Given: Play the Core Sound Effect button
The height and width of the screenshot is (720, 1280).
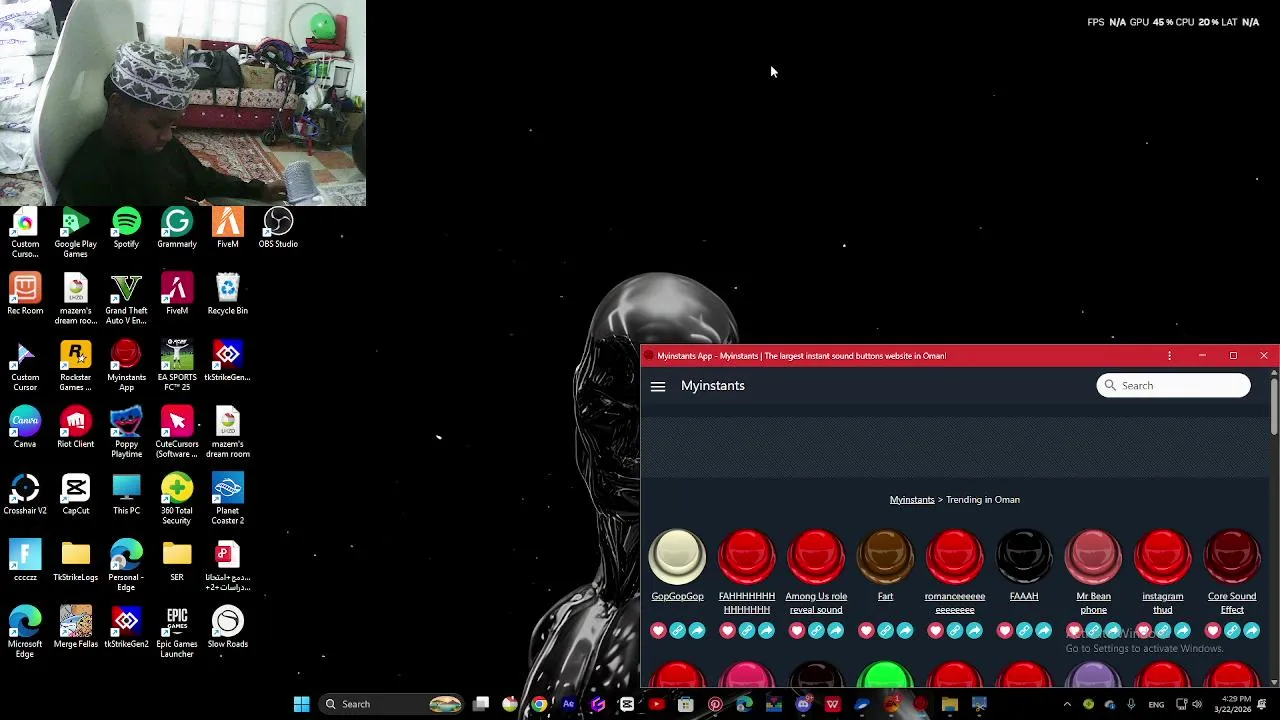Looking at the screenshot, I should 1232,557.
